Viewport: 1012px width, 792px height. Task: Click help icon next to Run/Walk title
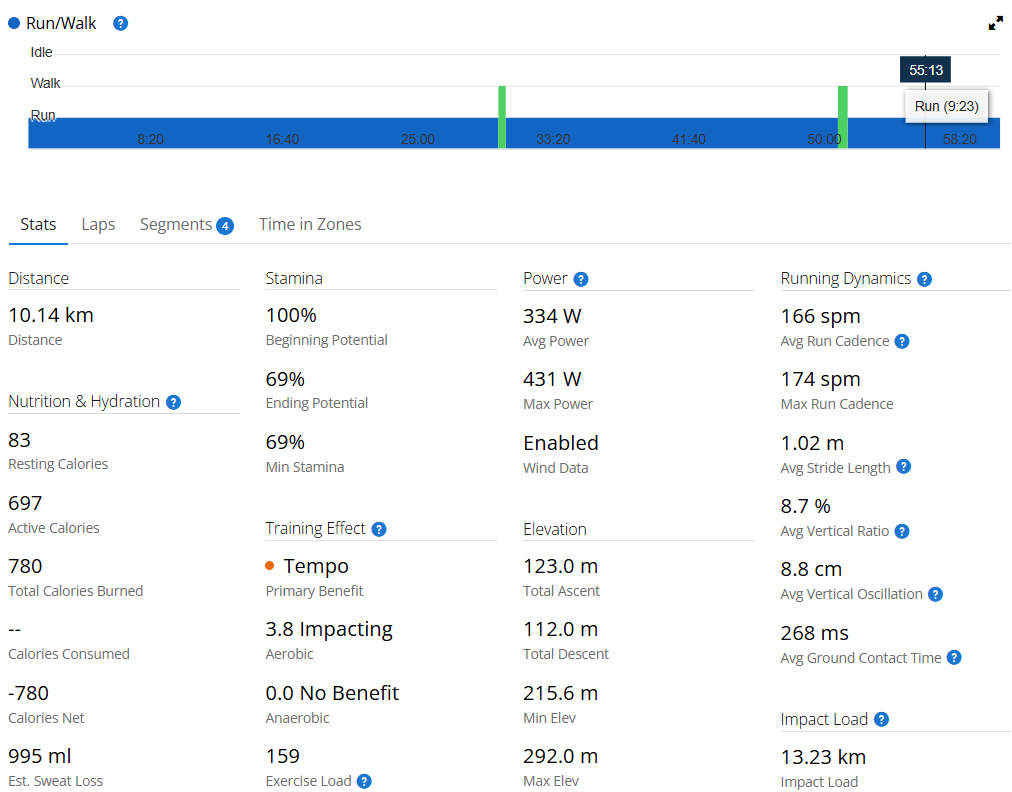[121, 23]
